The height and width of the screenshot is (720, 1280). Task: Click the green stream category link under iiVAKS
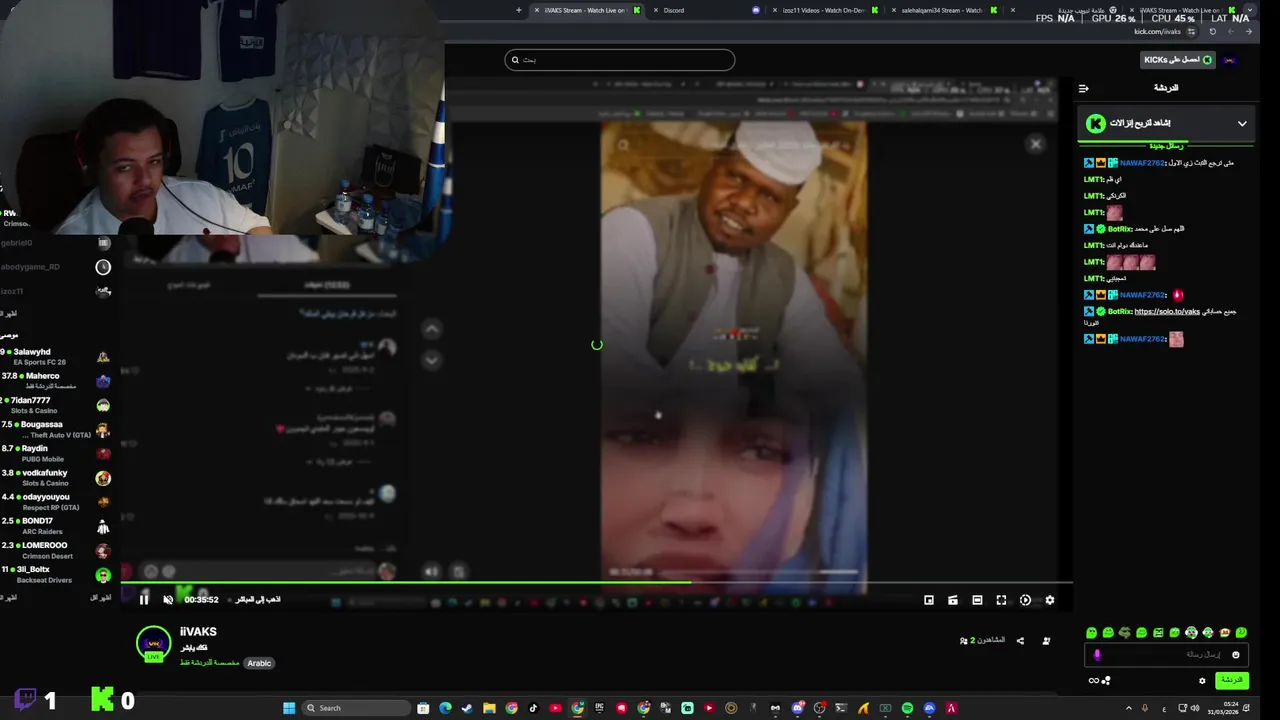tap(210, 663)
